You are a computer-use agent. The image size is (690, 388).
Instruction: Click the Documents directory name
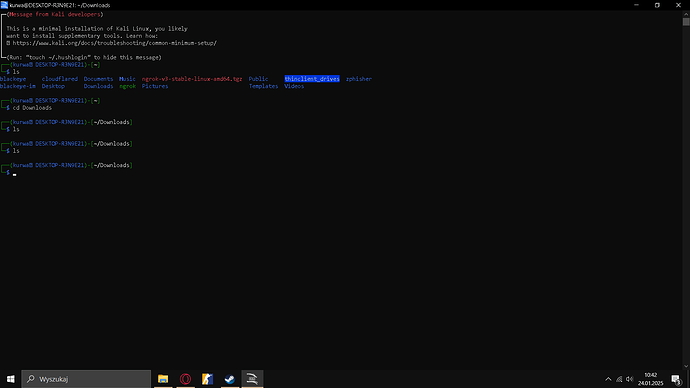(98, 79)
